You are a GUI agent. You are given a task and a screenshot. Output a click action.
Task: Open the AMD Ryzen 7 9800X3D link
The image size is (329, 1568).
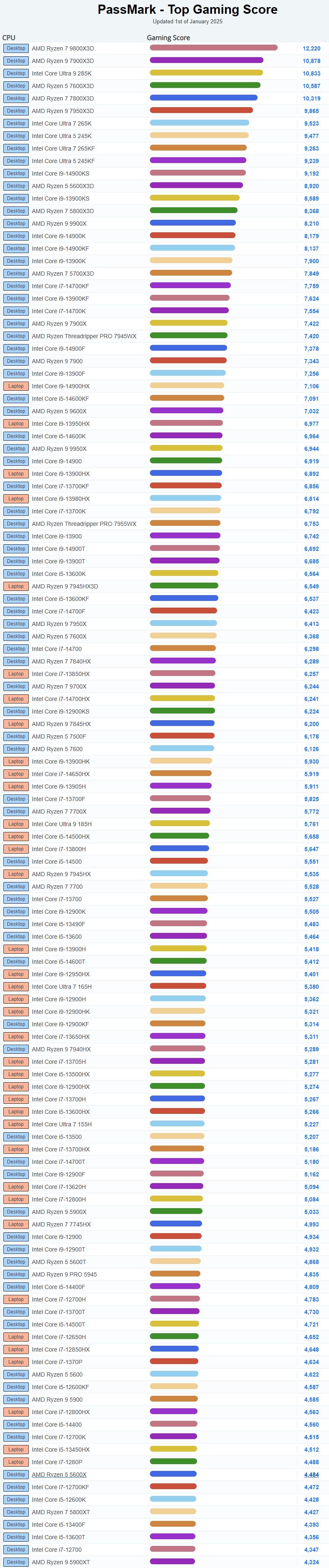[63, 49]
